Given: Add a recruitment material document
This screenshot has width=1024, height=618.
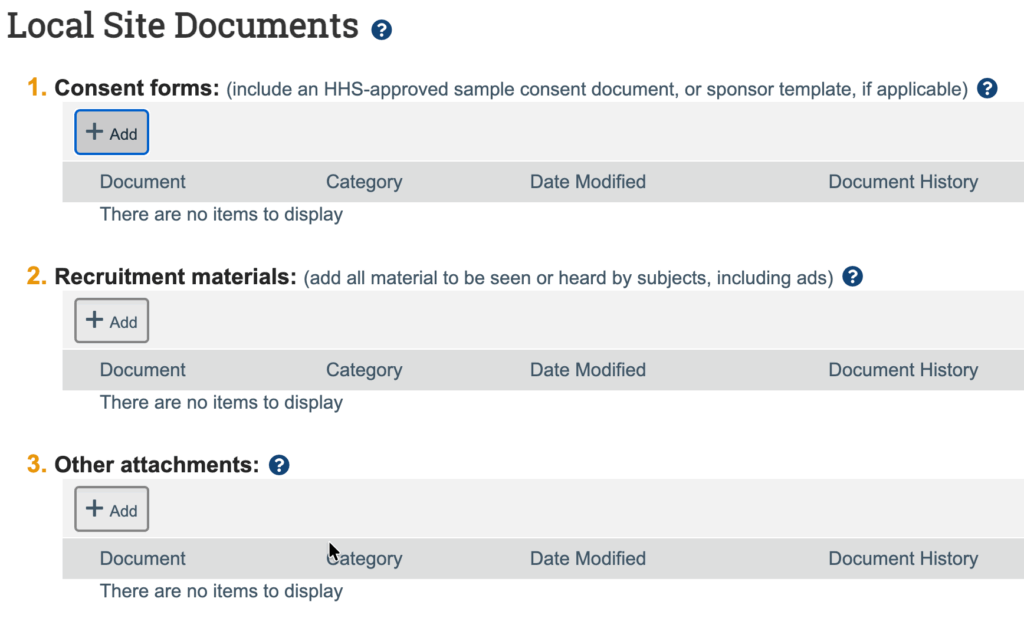Looking at the screenshot, I should coord(111,321).
